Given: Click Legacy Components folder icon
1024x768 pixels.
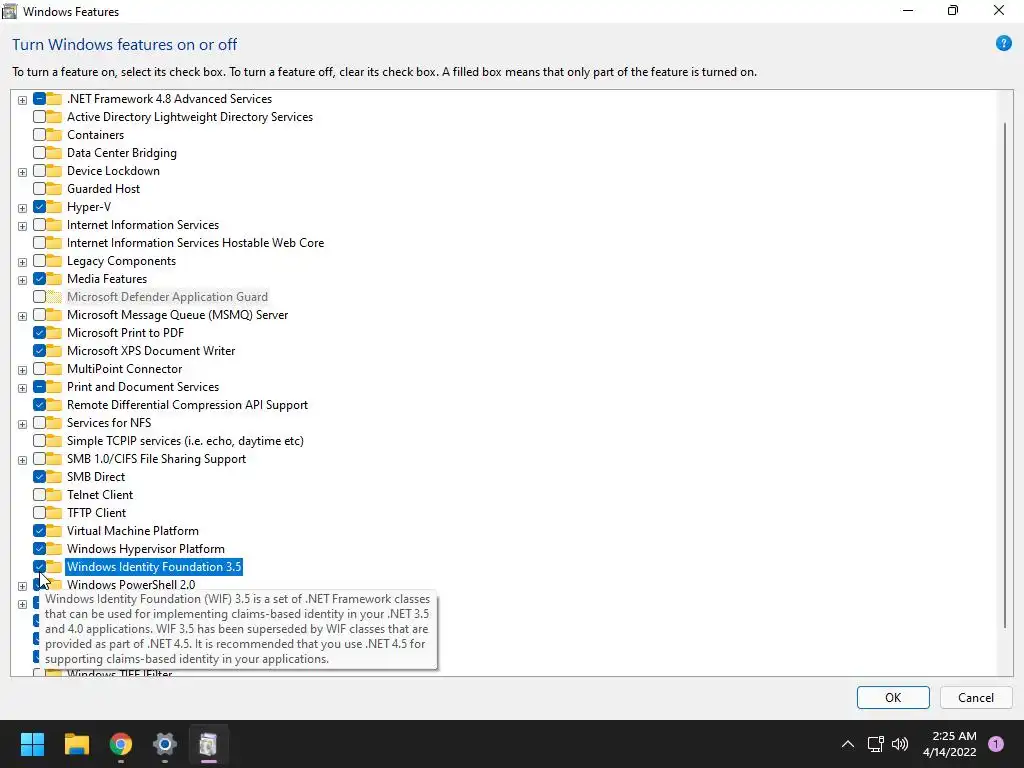Looking at the screenshot, I should (54, 261).
